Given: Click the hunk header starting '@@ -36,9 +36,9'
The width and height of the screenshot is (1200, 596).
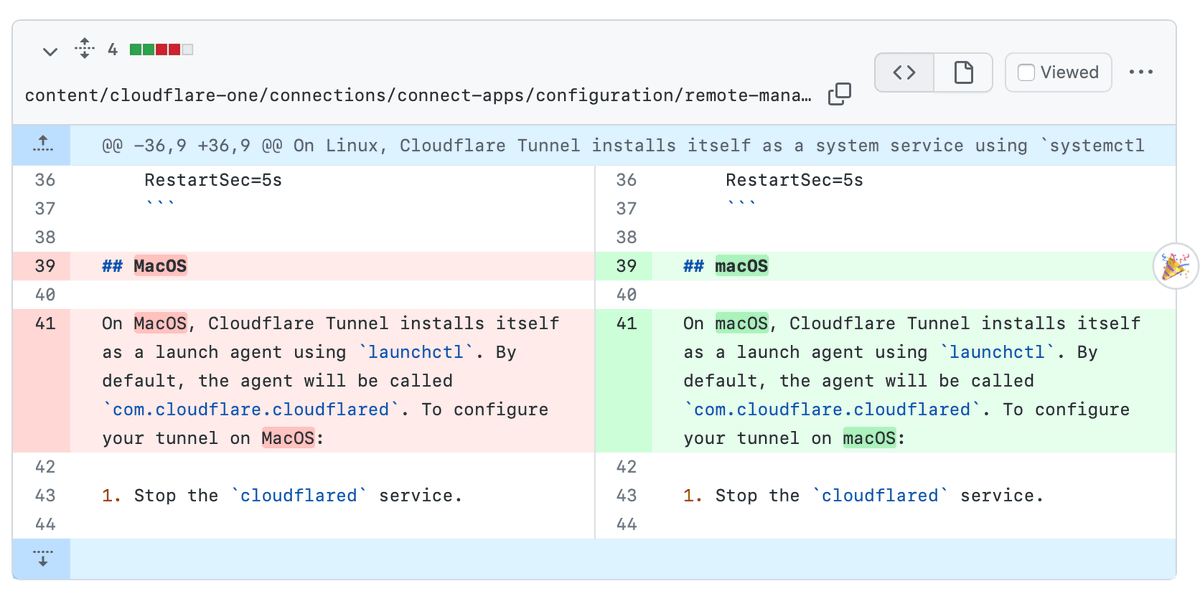Looking at the screenshot, I should (623, 146).
